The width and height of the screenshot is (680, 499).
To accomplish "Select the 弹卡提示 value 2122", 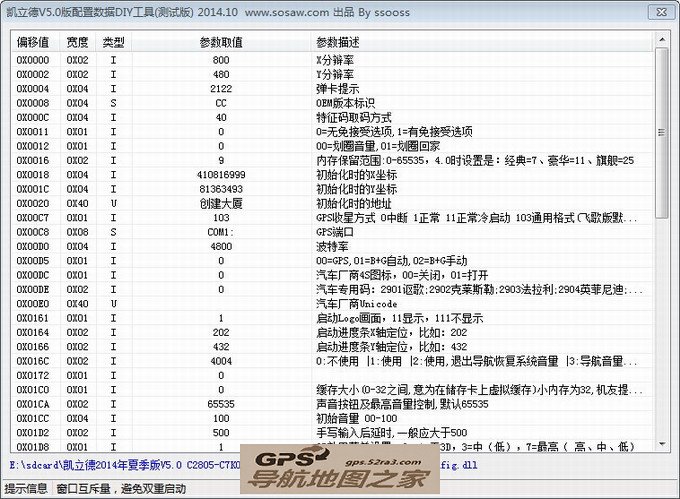I will pos(220,89).
